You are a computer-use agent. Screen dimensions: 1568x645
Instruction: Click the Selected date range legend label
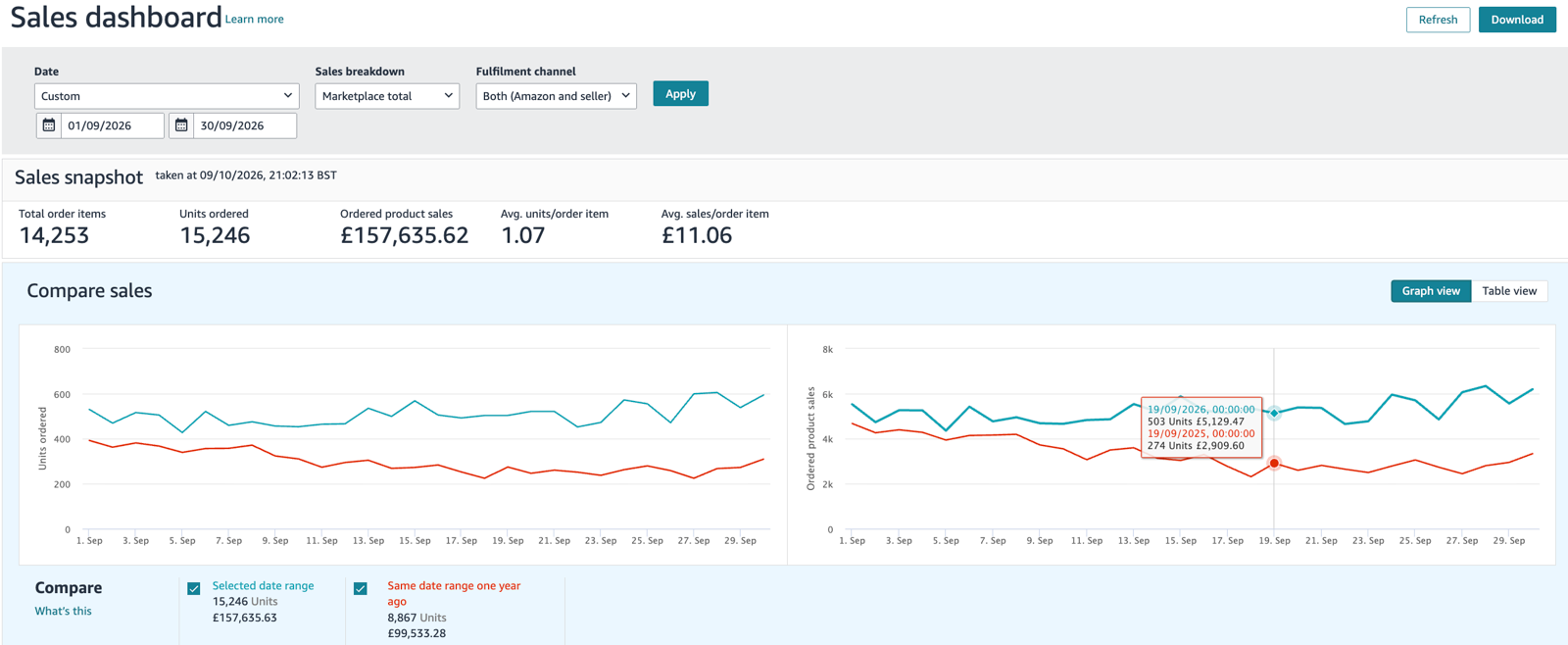[263, 586]
